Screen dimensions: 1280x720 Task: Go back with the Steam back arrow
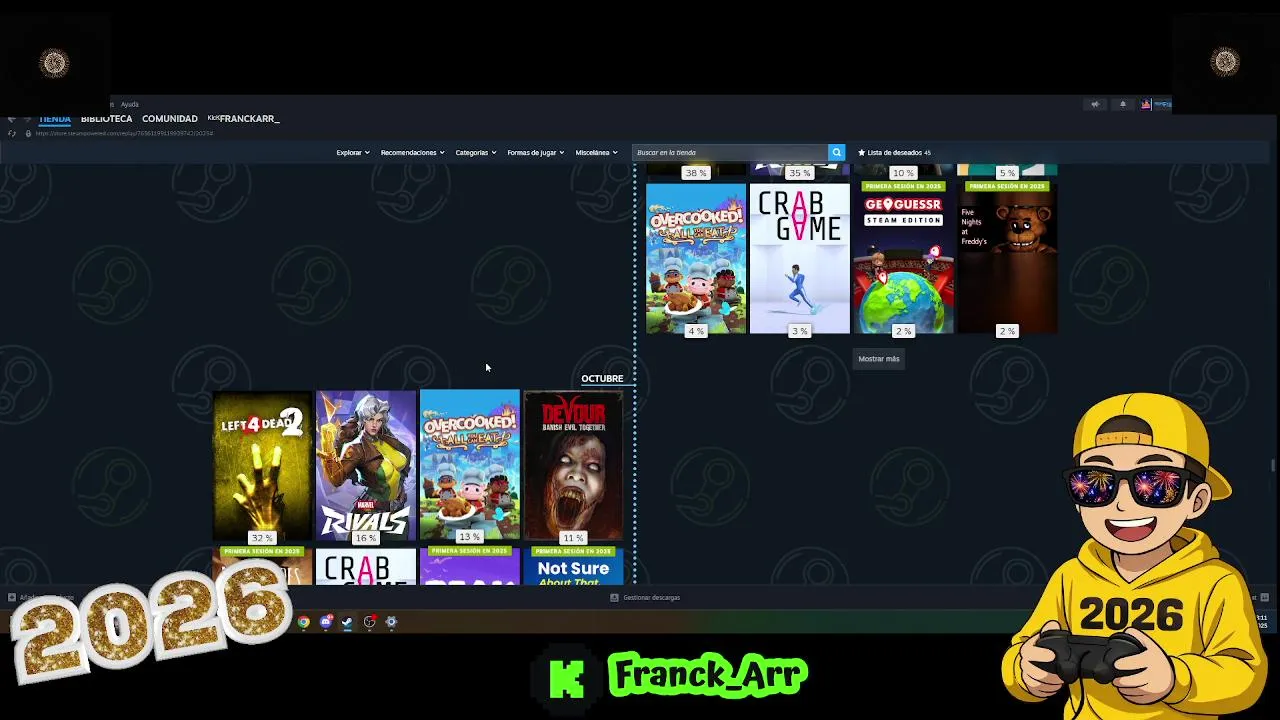[x=11, y=119]
